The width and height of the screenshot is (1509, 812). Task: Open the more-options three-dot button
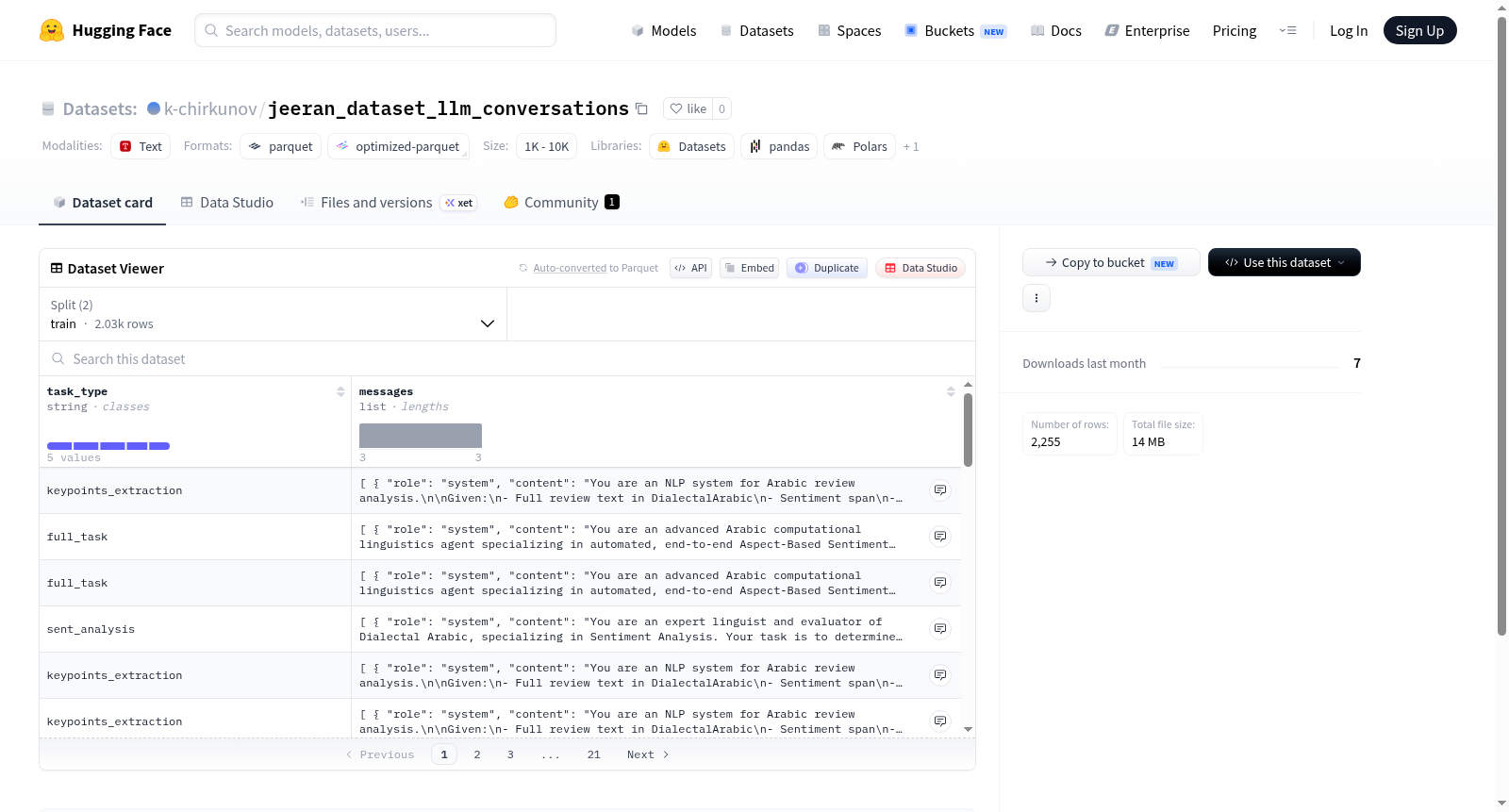[1036, 298]
